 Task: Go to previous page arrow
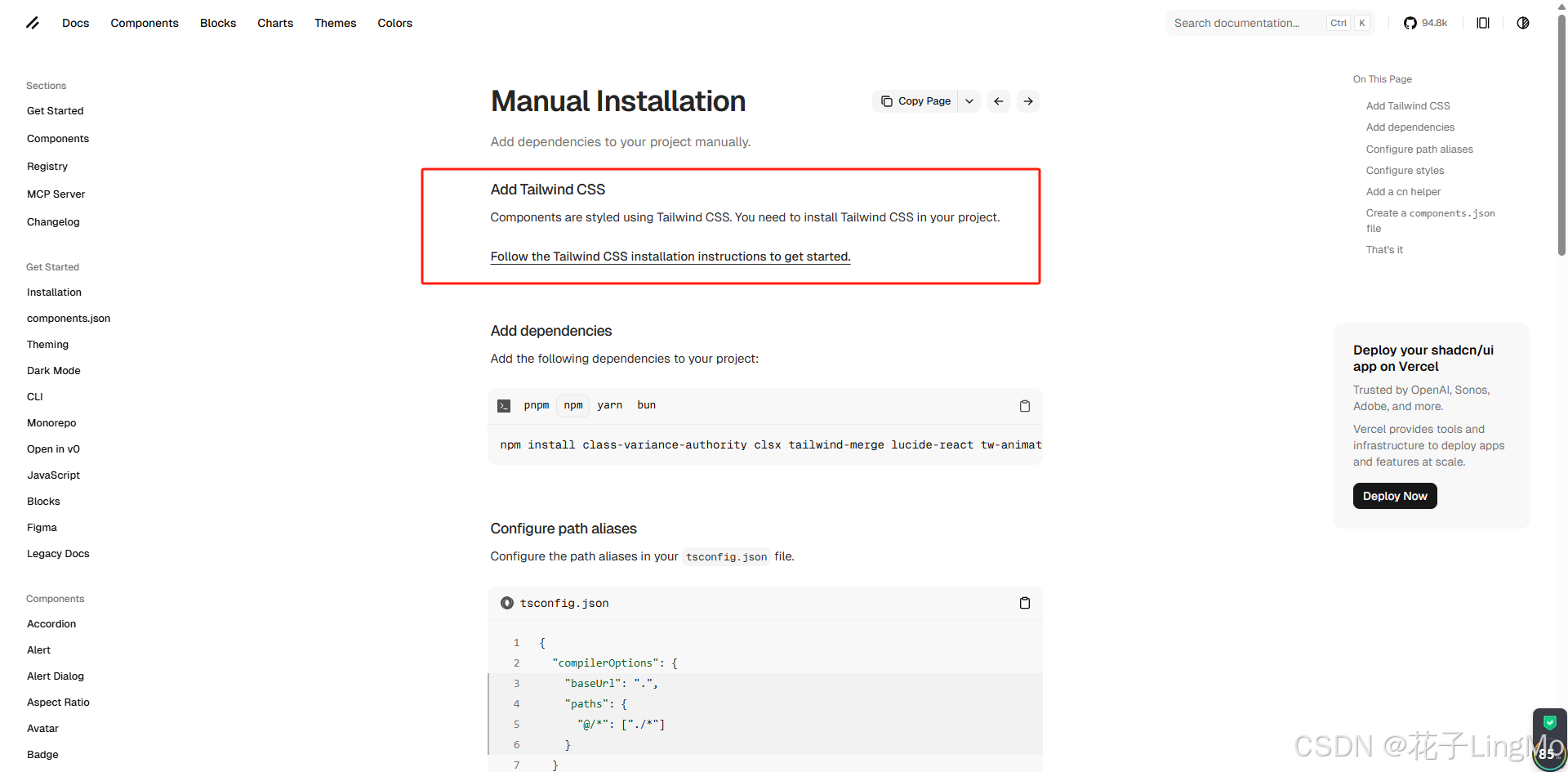tap(999, 101)
